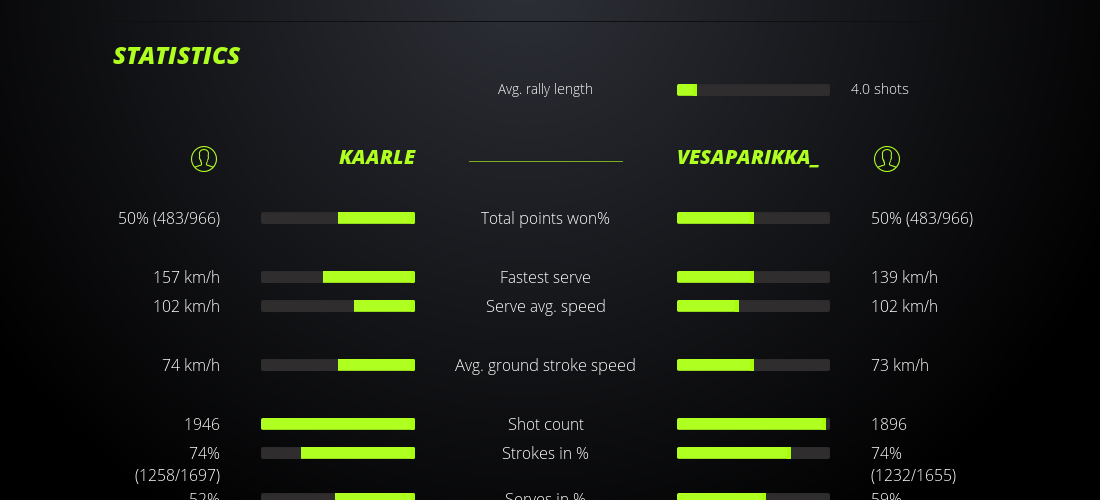
Task: Click Kaarle's Shot count bar
Action: point(338,424)
